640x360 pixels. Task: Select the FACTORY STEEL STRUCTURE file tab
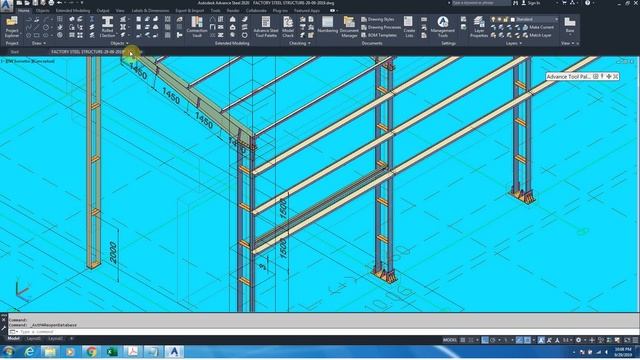(88, 52)
